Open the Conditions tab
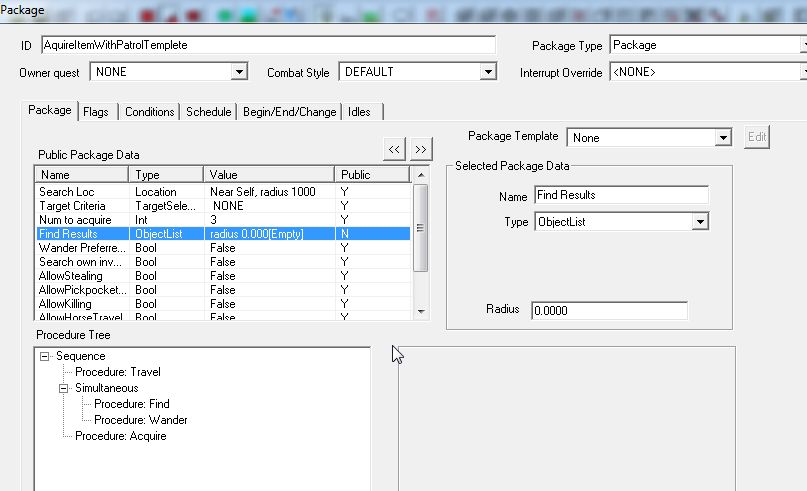This screenshot has width=807, height=491. pos(149,112)
